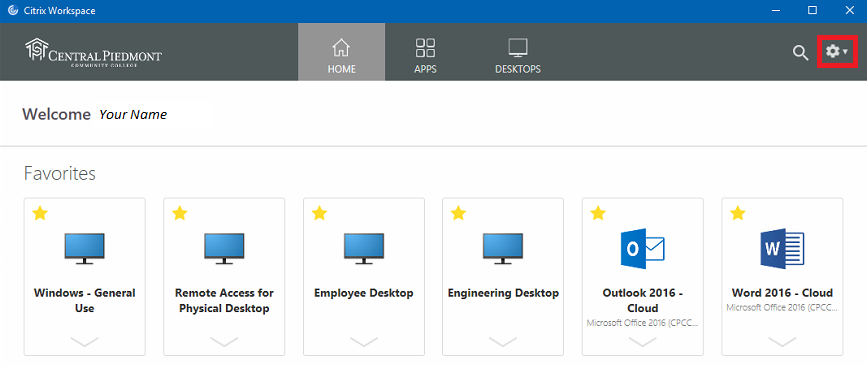Open the Engineering Desktop monitor icon
The width and height of the screenshot is (867, 366).
503,248
